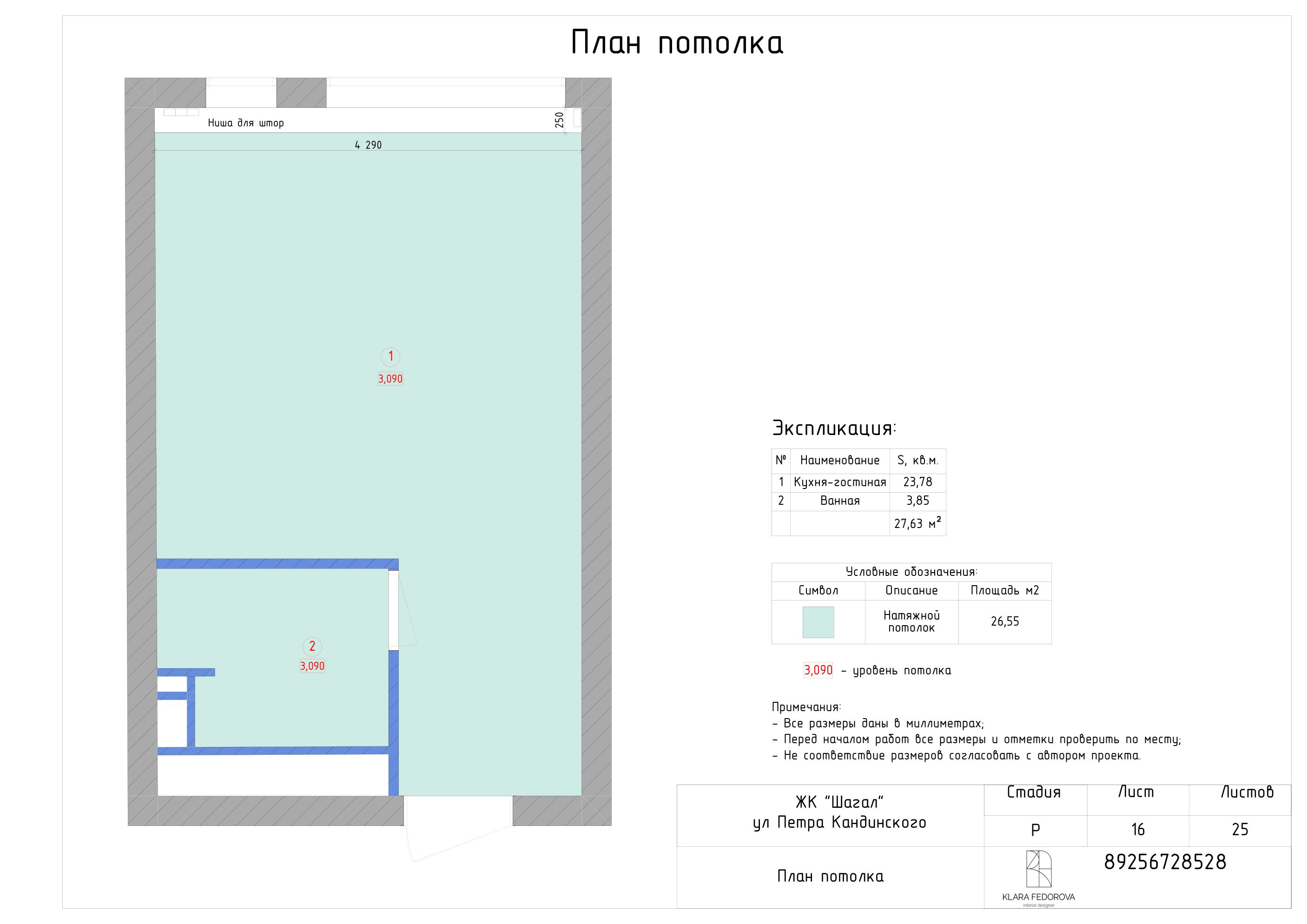Screen dimensions: 1307x924
Task: Select the sheet number 16
Action: 1138,830
